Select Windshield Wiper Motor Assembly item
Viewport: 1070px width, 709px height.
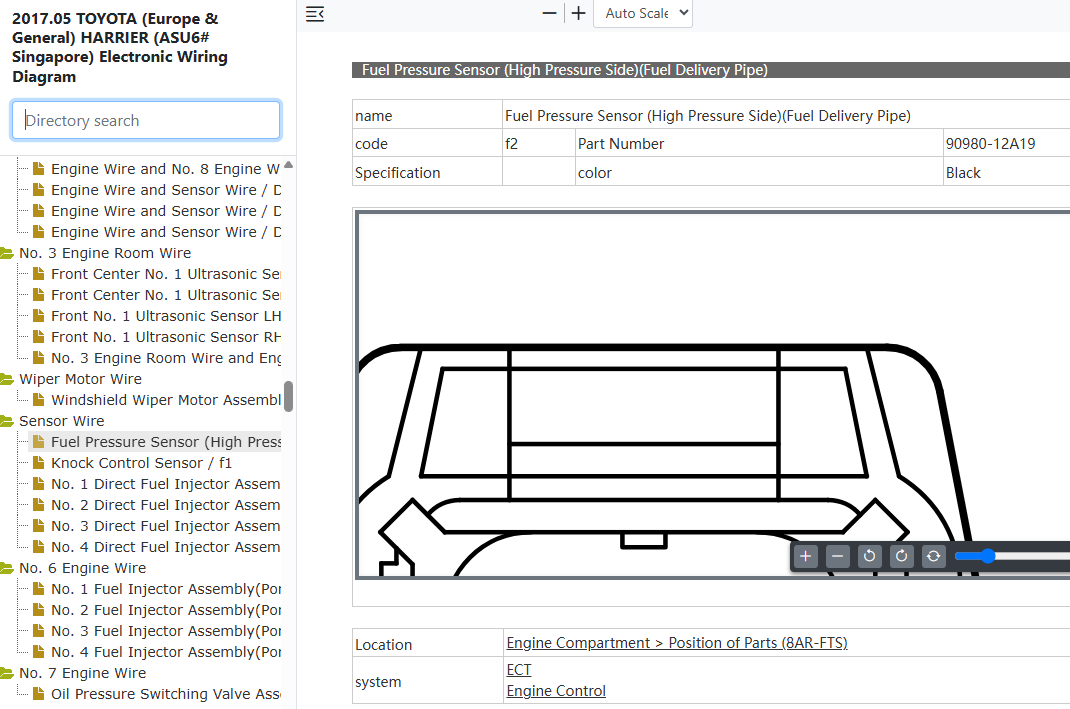[165, 400]
